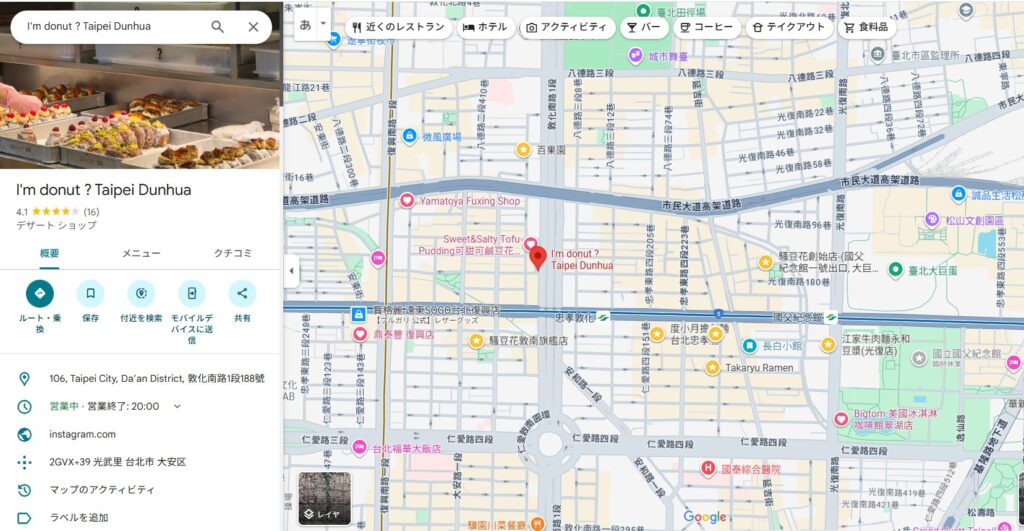Screen dimensions: 1024x531
Task: Click the Add label (ラベルを追加) option
Action: (78, 518)
